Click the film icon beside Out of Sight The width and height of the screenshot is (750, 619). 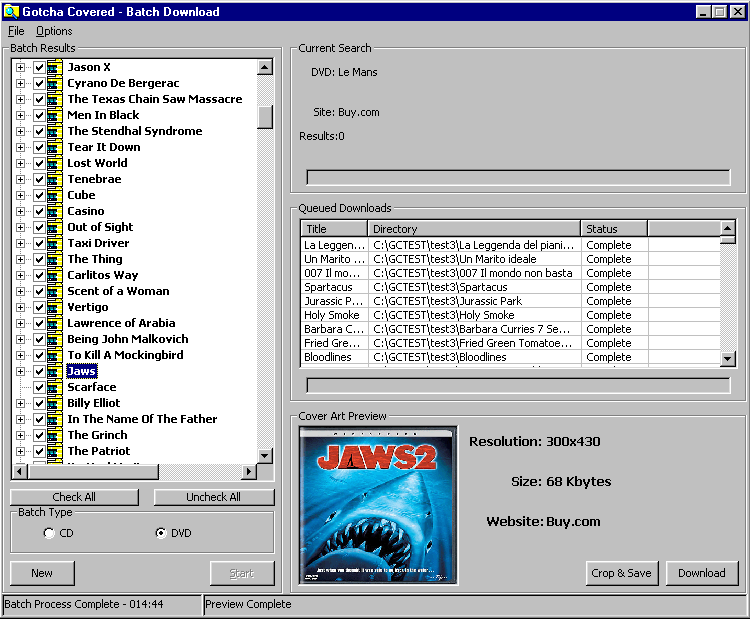tap(55, 227)
